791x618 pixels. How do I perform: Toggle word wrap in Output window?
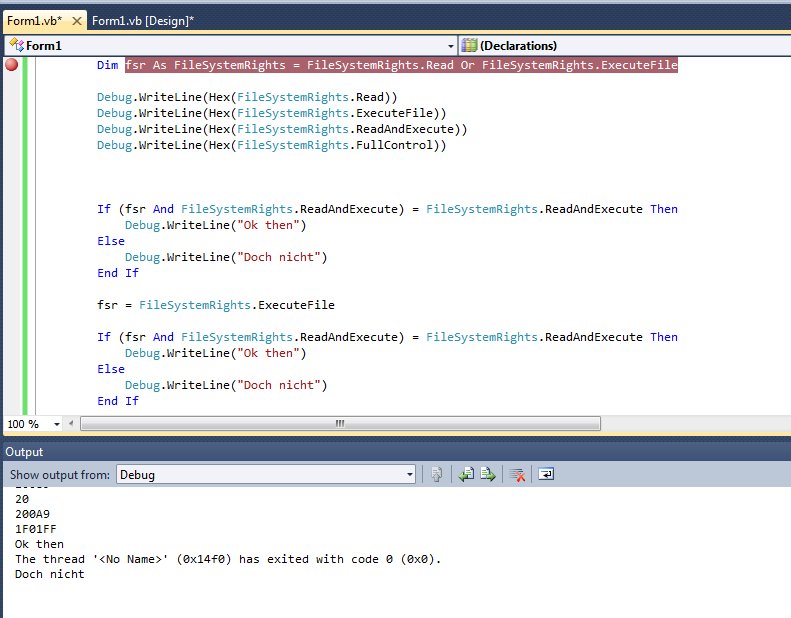coord(546,475)
